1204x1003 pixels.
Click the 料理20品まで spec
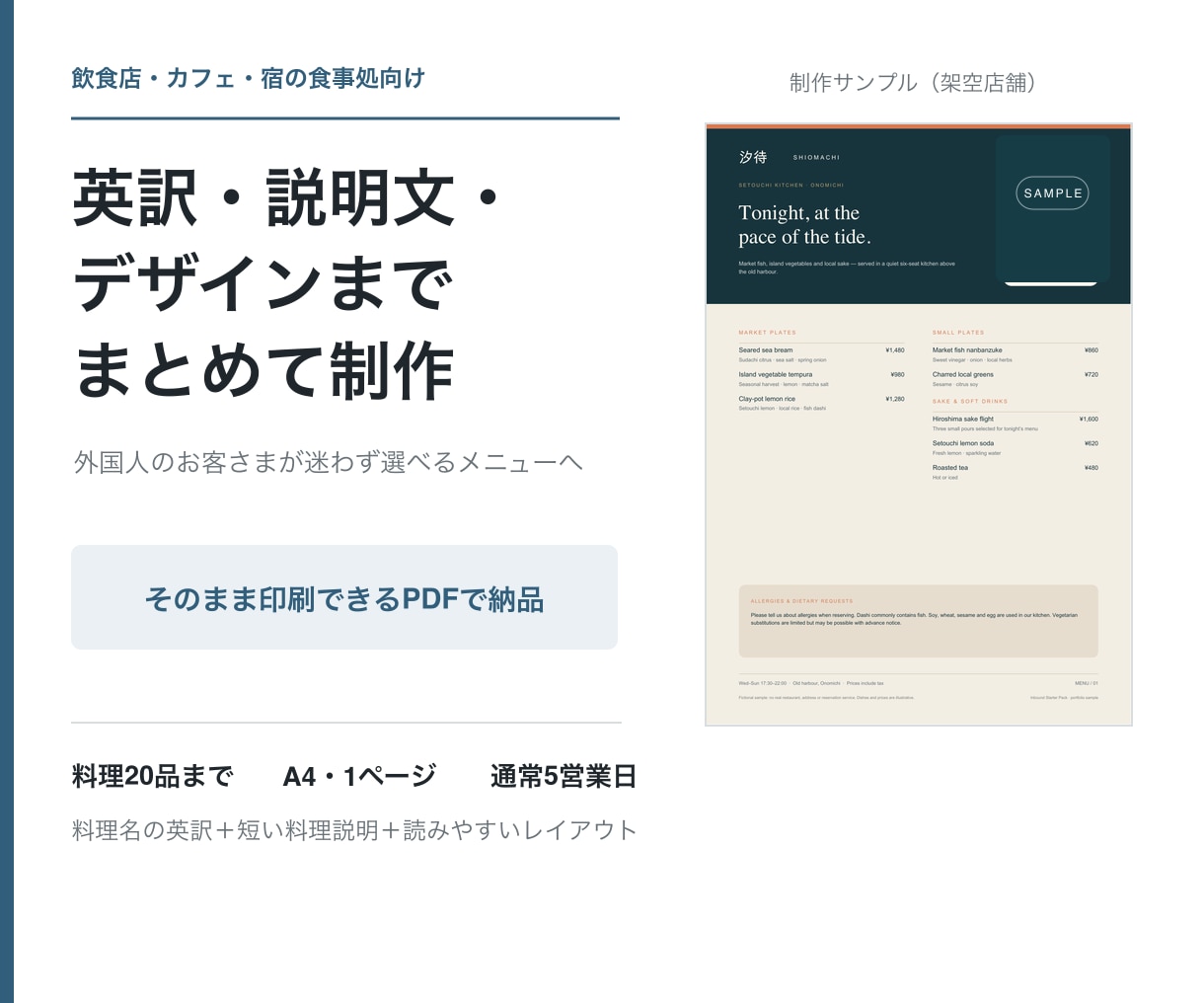pos(153,777)
